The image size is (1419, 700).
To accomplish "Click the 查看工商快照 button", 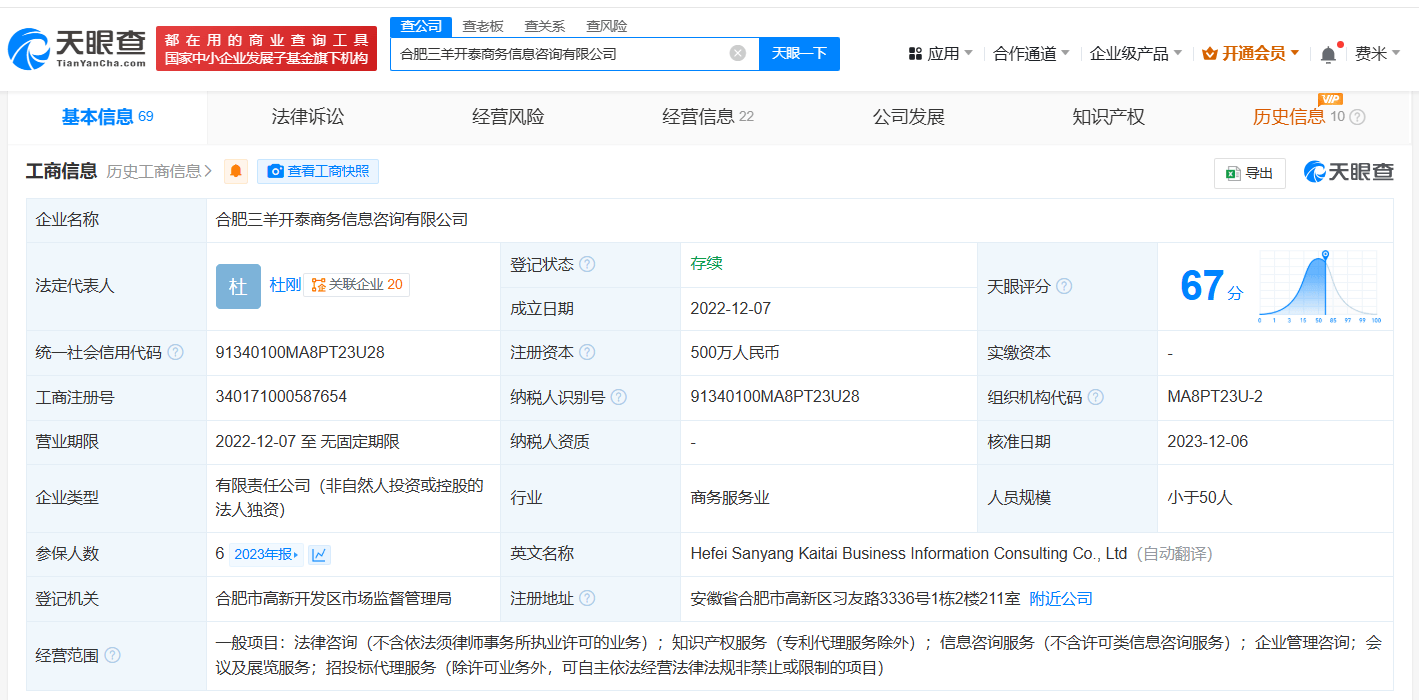I will (x=318, y=171).
